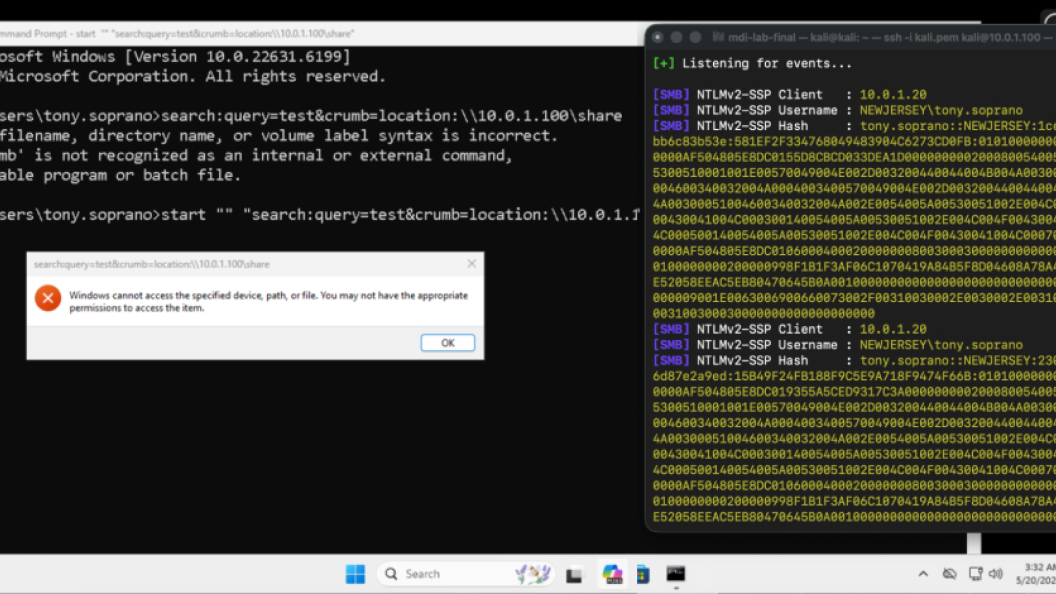Click the zoom dot on ssh terminal
1056x594 pixels.
pos(695,38)
